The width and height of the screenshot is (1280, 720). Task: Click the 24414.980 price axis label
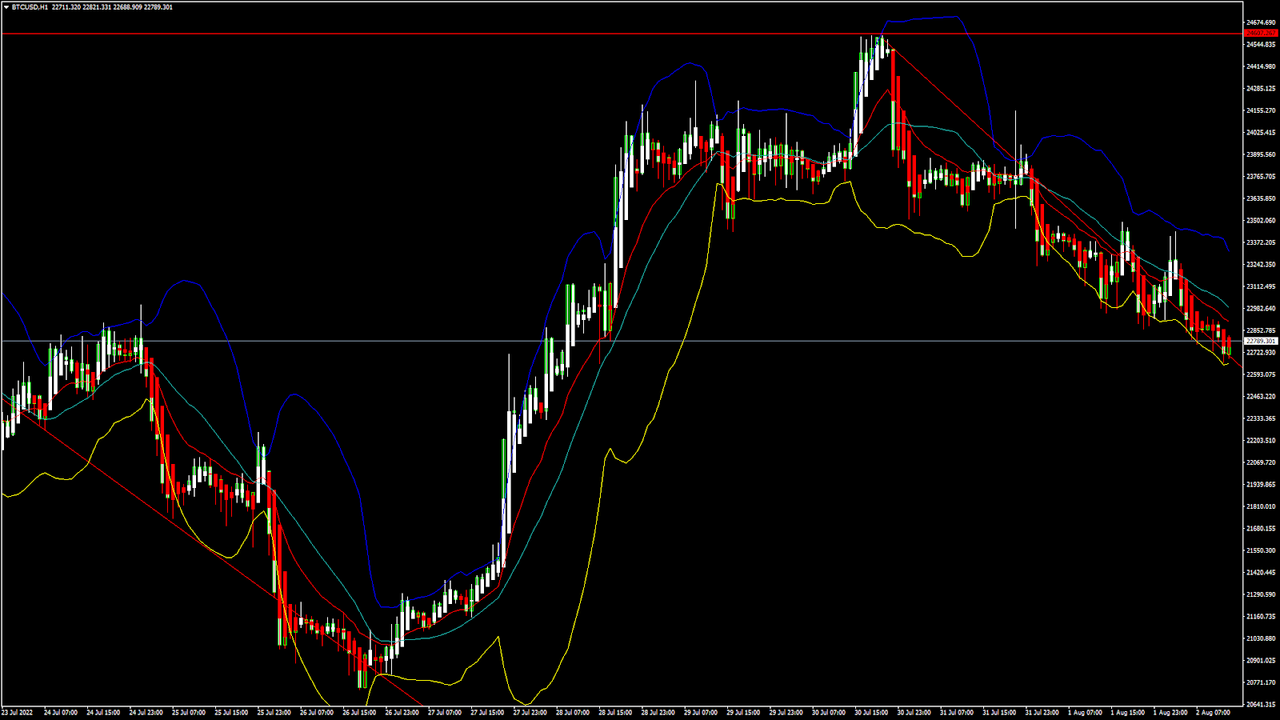tap(1261, 66)
